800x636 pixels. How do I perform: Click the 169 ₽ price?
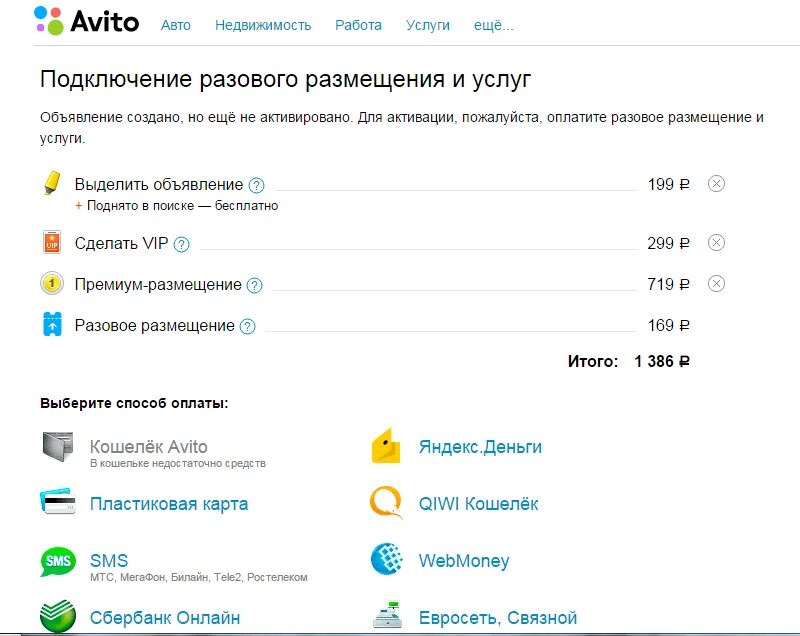click(x=668, y=325)
